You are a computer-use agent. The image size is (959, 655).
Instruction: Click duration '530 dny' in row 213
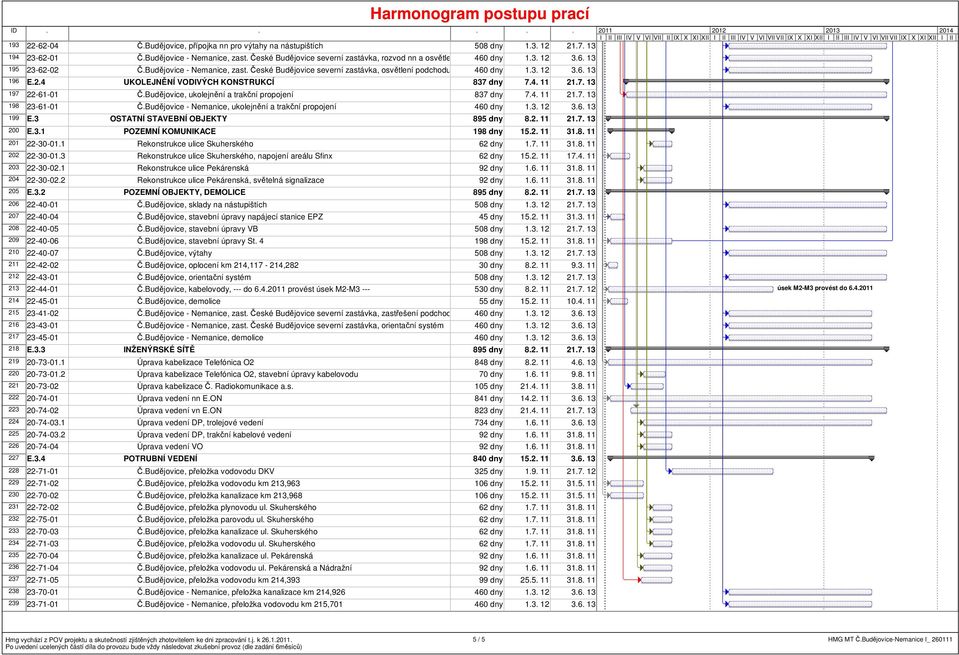(x=489, y=289)
